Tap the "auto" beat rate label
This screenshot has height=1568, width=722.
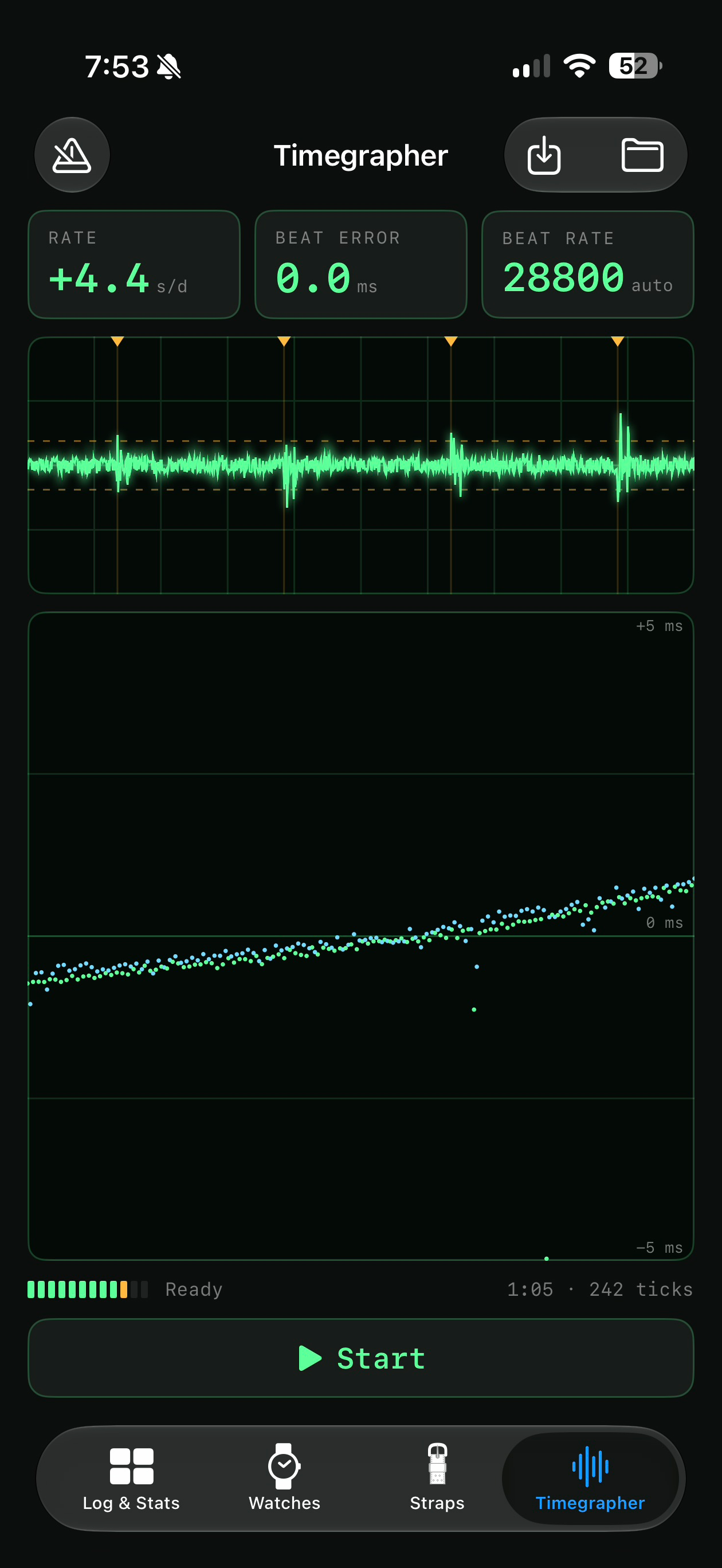652,285
